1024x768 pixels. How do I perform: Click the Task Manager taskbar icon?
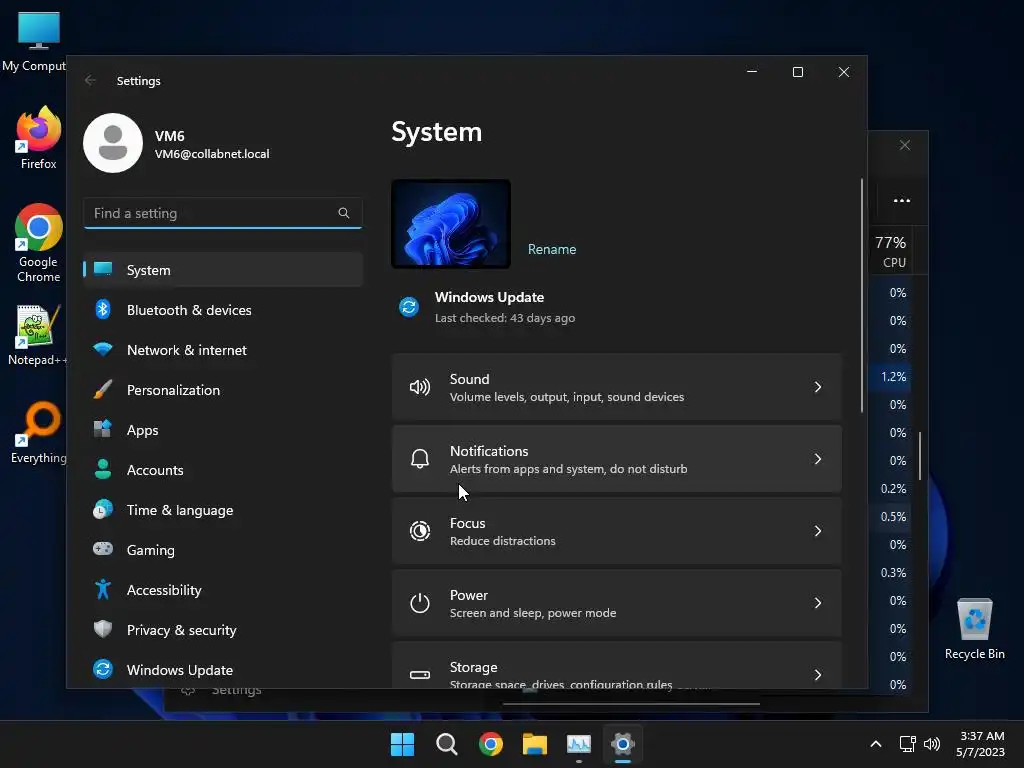(x=579, y=744)
